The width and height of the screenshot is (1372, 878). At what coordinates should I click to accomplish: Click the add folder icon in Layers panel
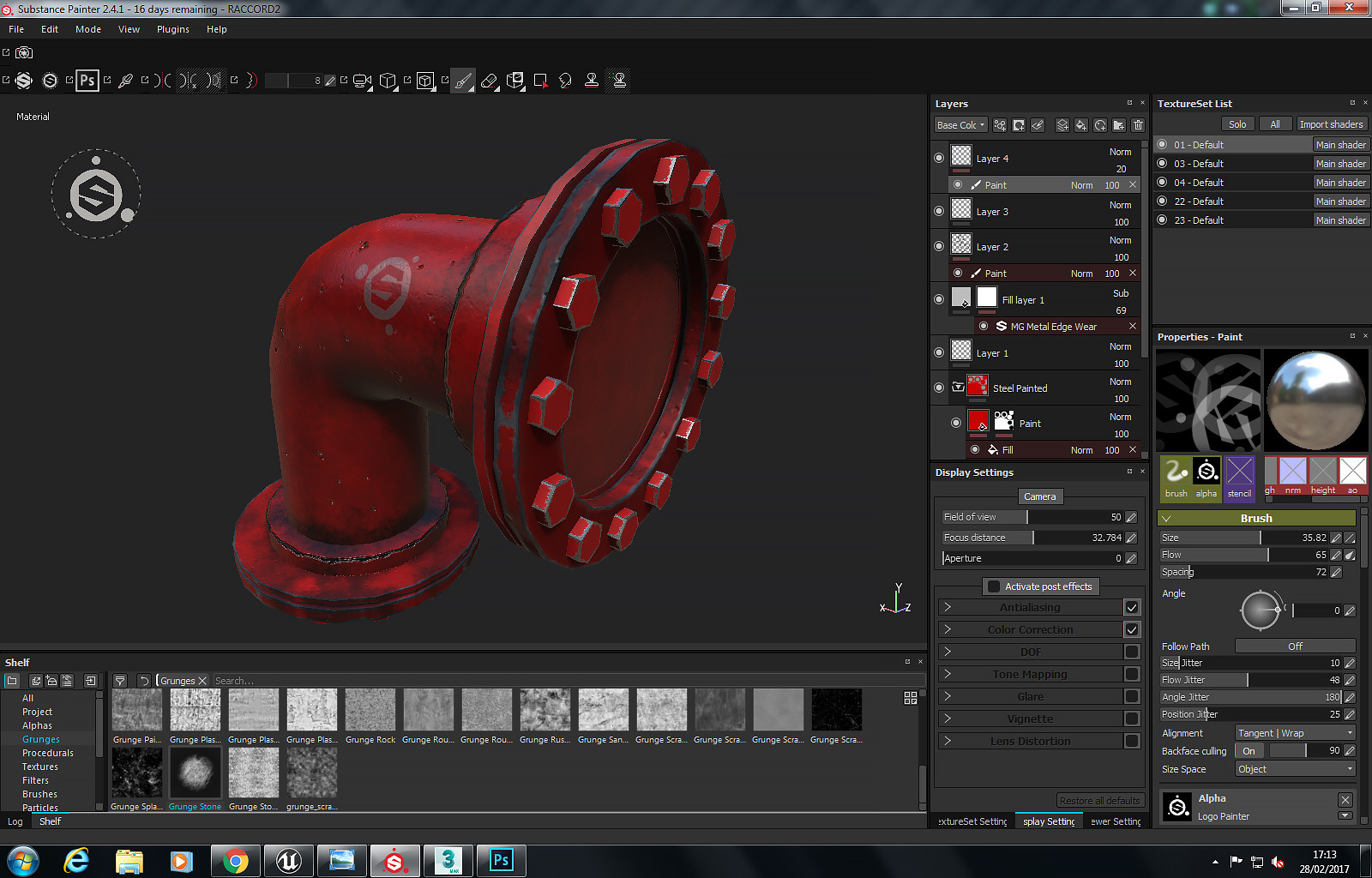pyautogui.click(x=1119, y=125)
